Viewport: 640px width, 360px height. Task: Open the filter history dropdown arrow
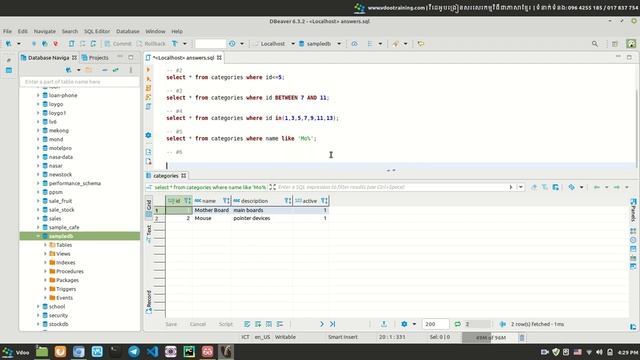click(520, 187)
